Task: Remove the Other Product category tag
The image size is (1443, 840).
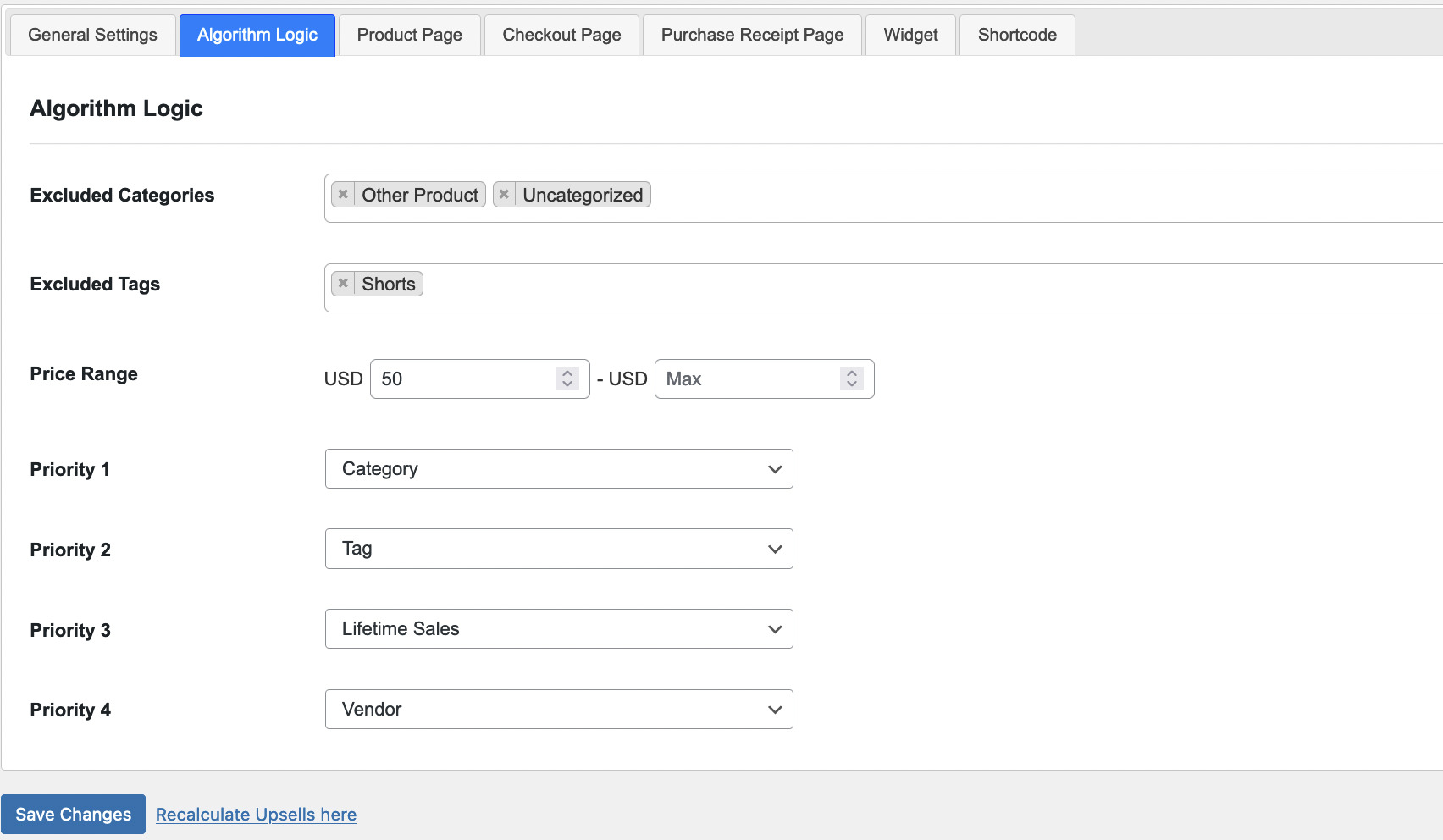Action: (343, 195)
